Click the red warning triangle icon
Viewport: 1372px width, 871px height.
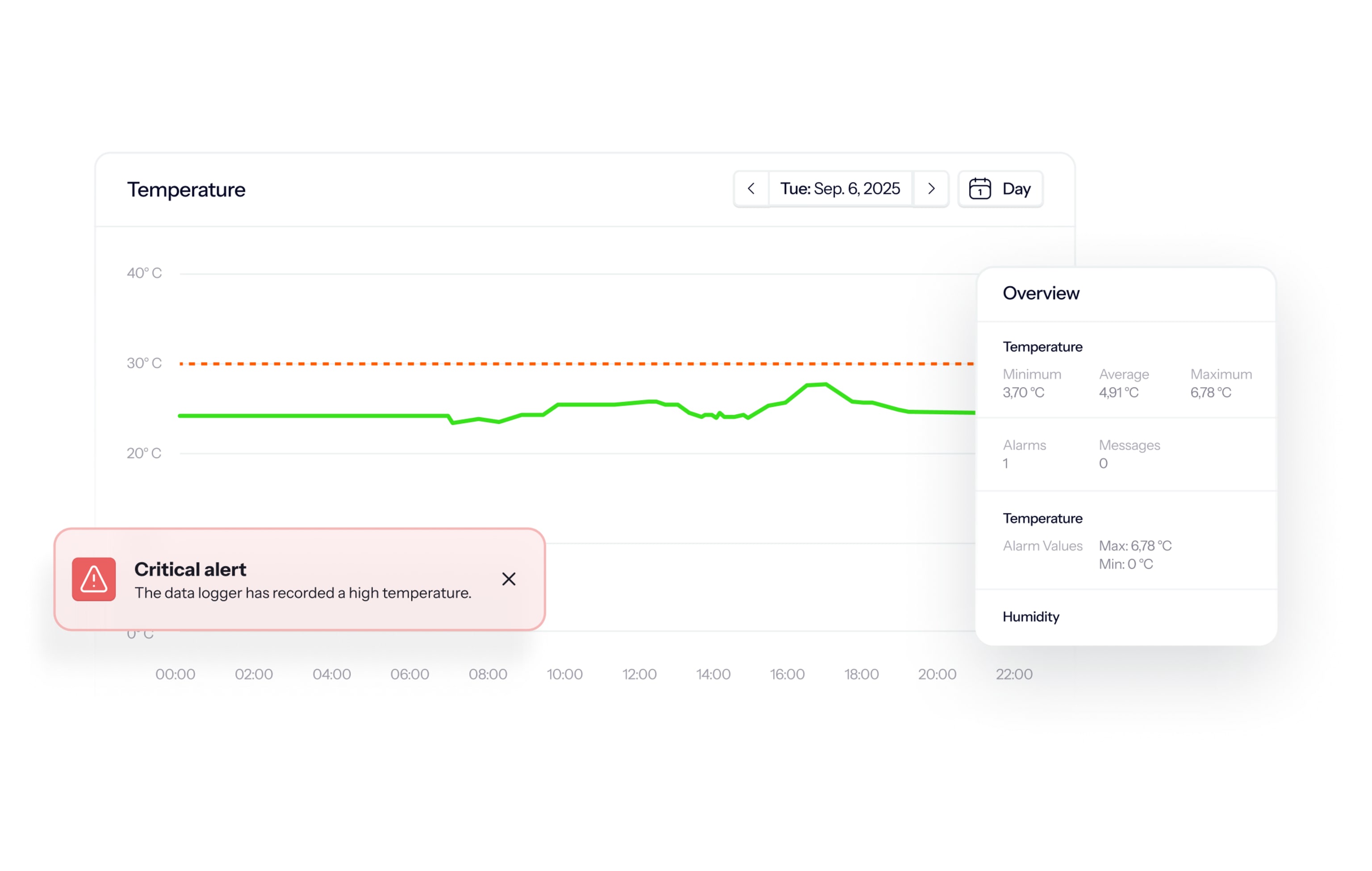click(x=94, y=579)
